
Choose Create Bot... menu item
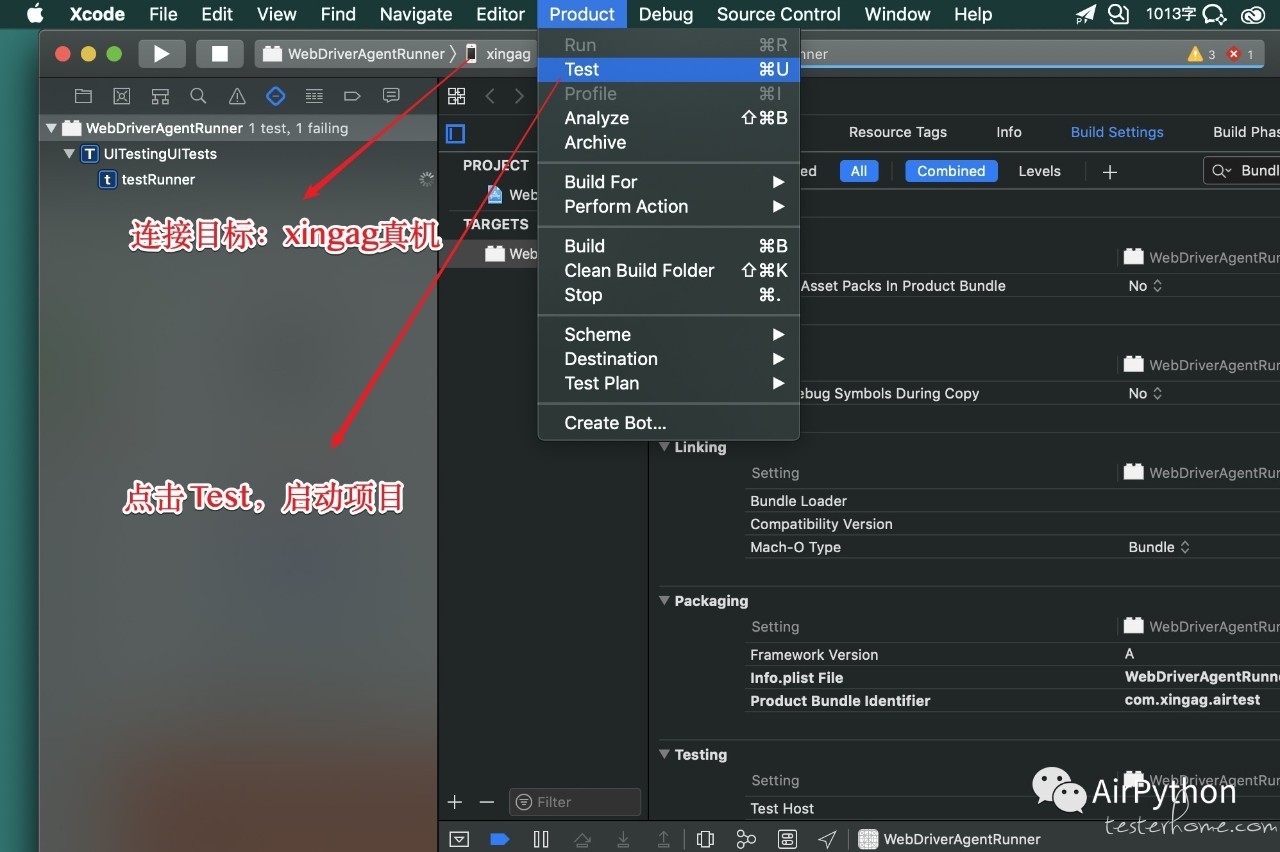click(668, 423)
